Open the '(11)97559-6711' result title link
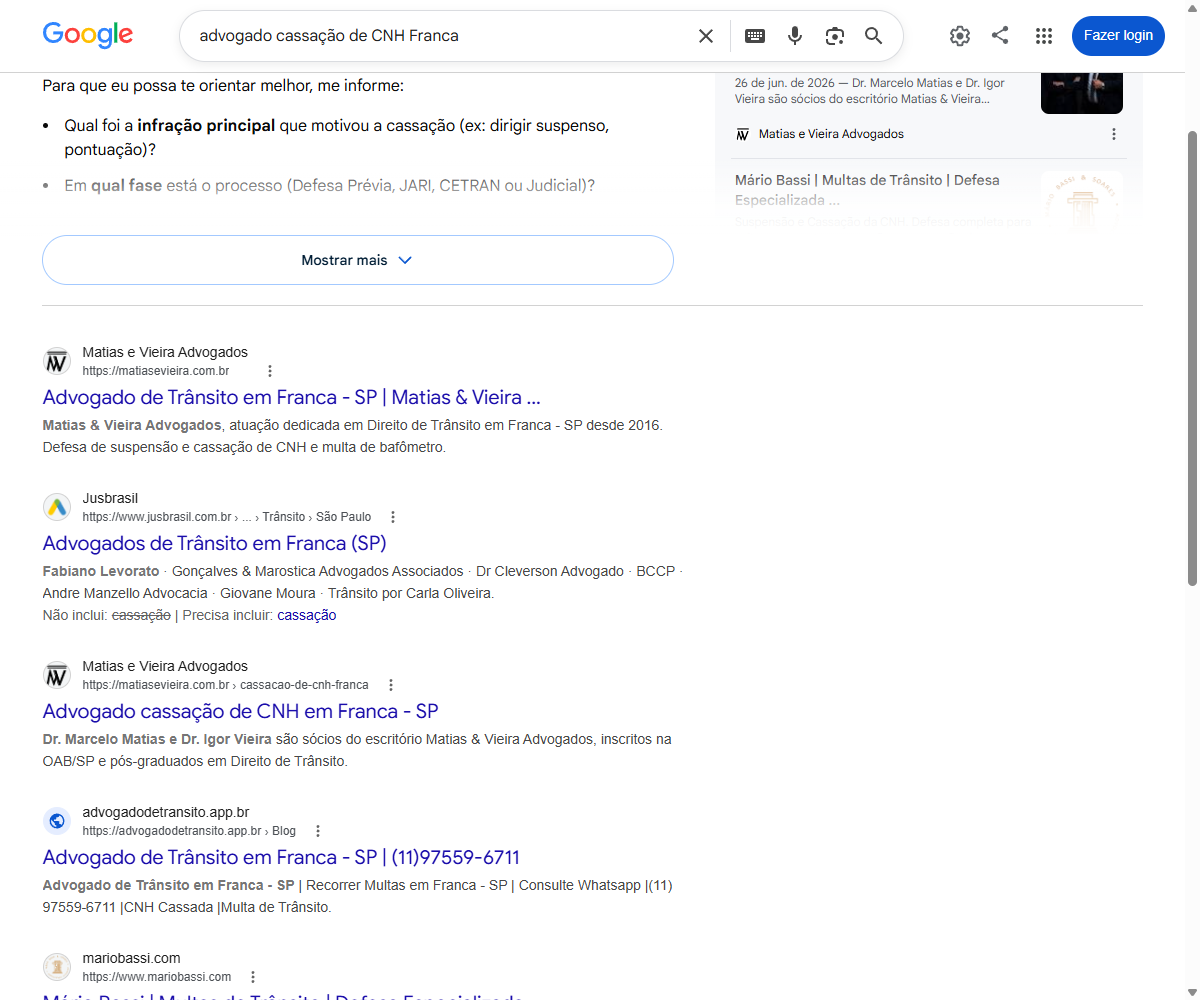The width and height of the screenshot is (1200, 1000). [281, 858]
